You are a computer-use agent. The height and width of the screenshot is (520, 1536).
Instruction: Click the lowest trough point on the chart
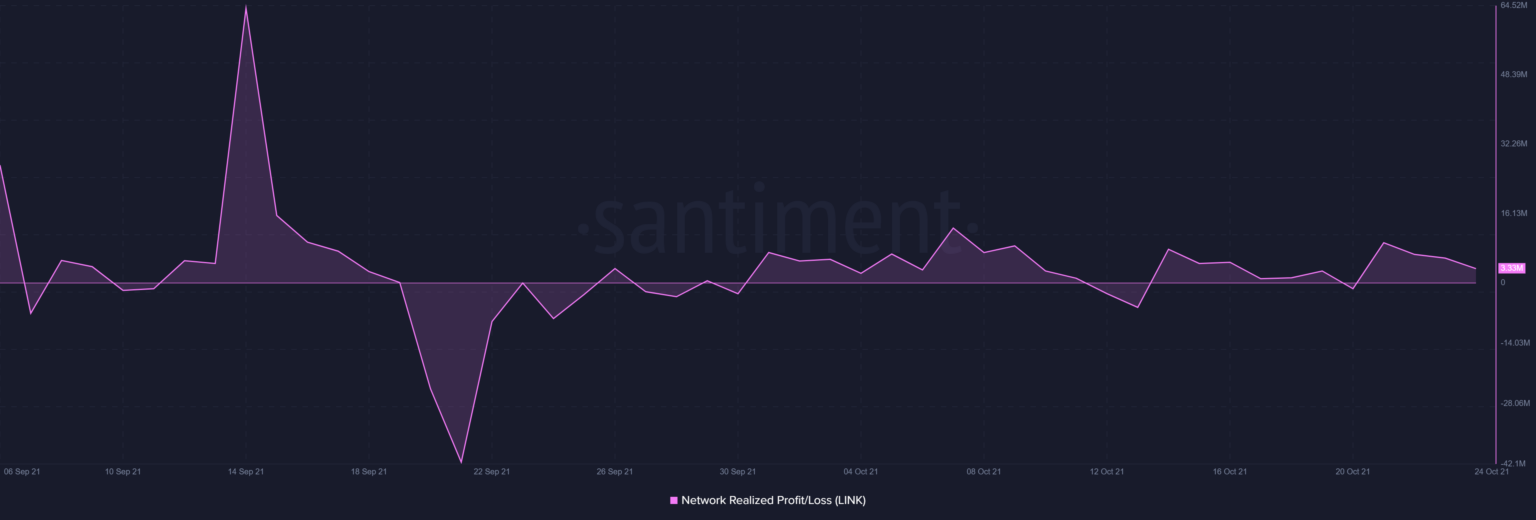[461, 462]
